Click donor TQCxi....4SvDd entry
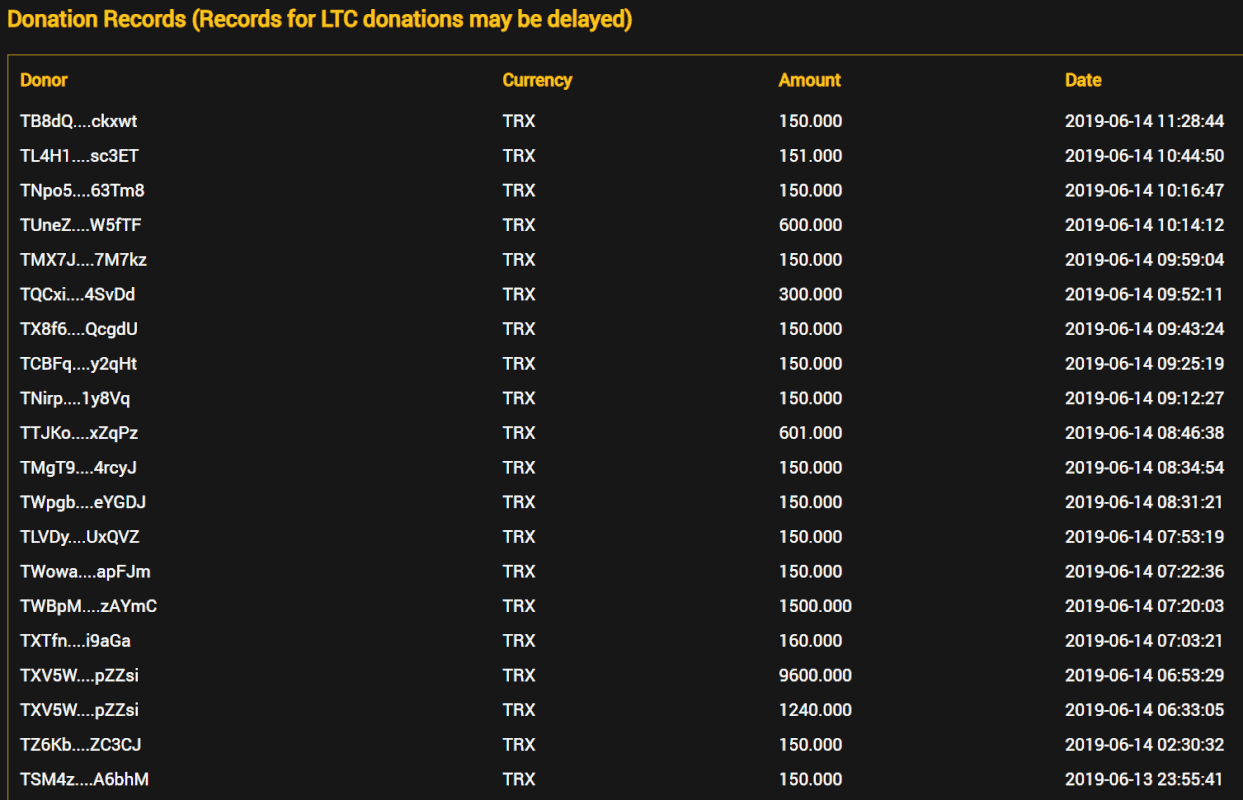This screenshot has width=1243, height=800. pyautogui.click(x=77, y=294)
